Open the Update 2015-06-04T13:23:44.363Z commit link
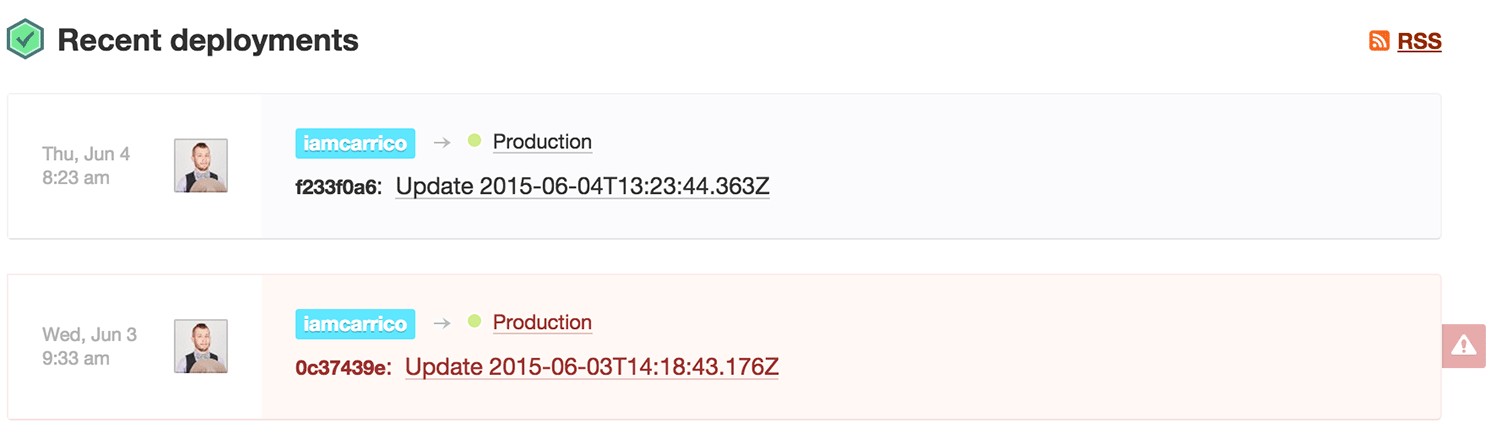 pos(582,186)
